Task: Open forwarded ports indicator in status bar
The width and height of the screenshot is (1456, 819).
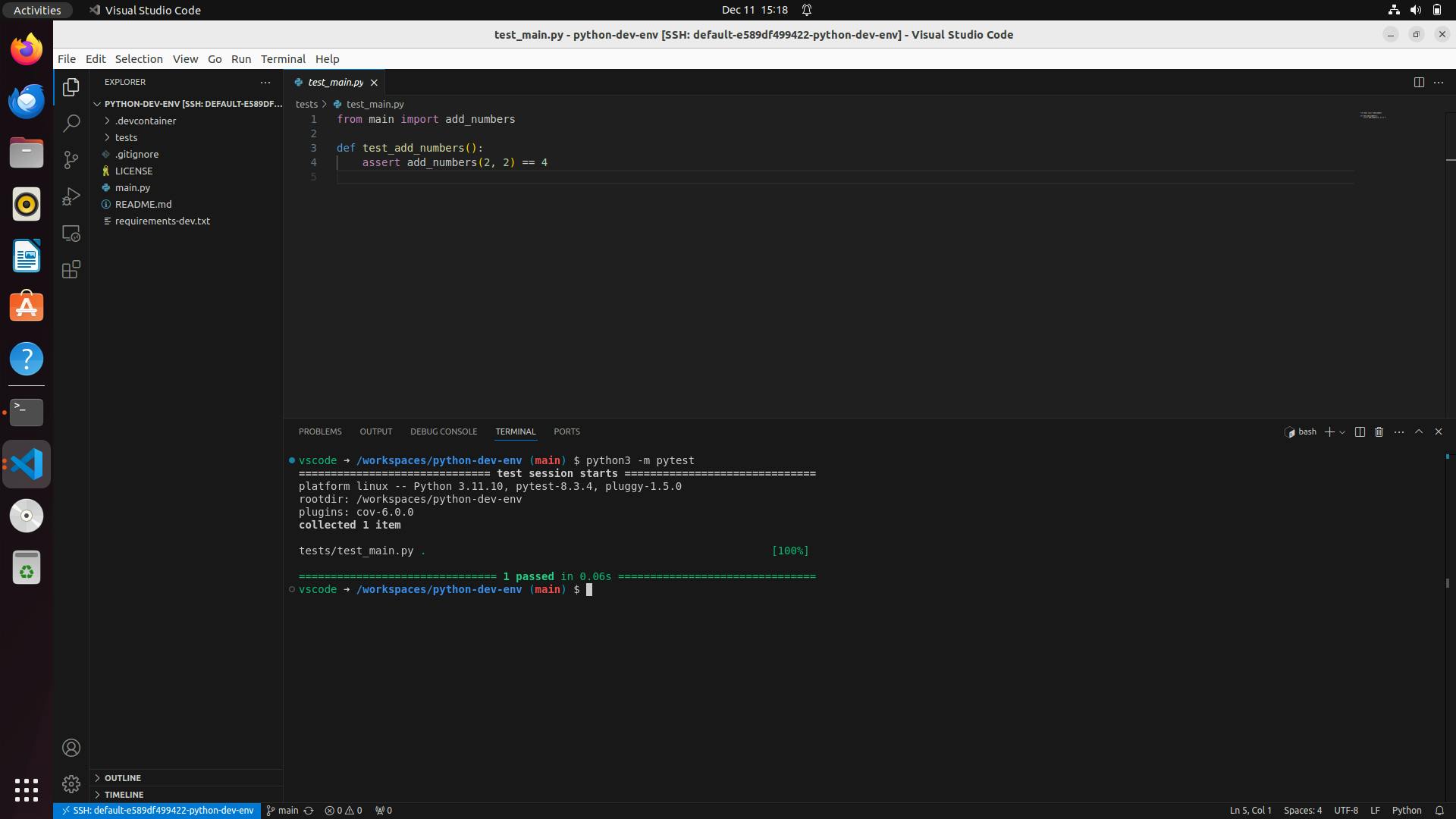Action: (384, 810)
